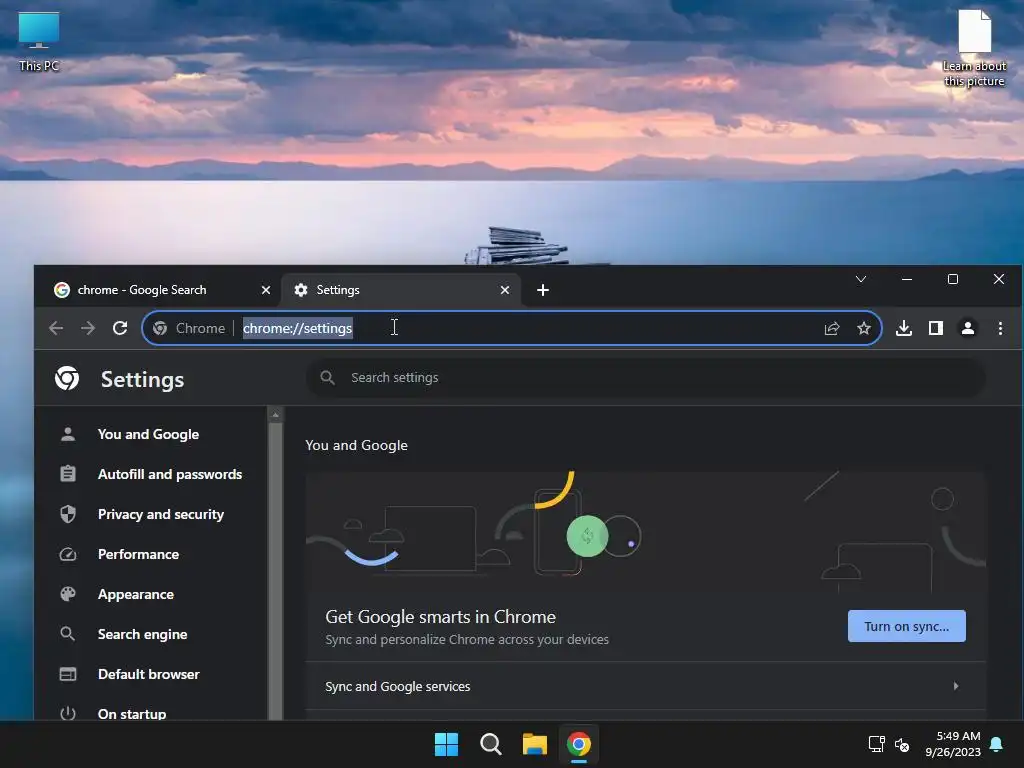Expand arrow on Sync and Google services
The width and height of the screenshot is (1024, 768).
click(956, 686)
